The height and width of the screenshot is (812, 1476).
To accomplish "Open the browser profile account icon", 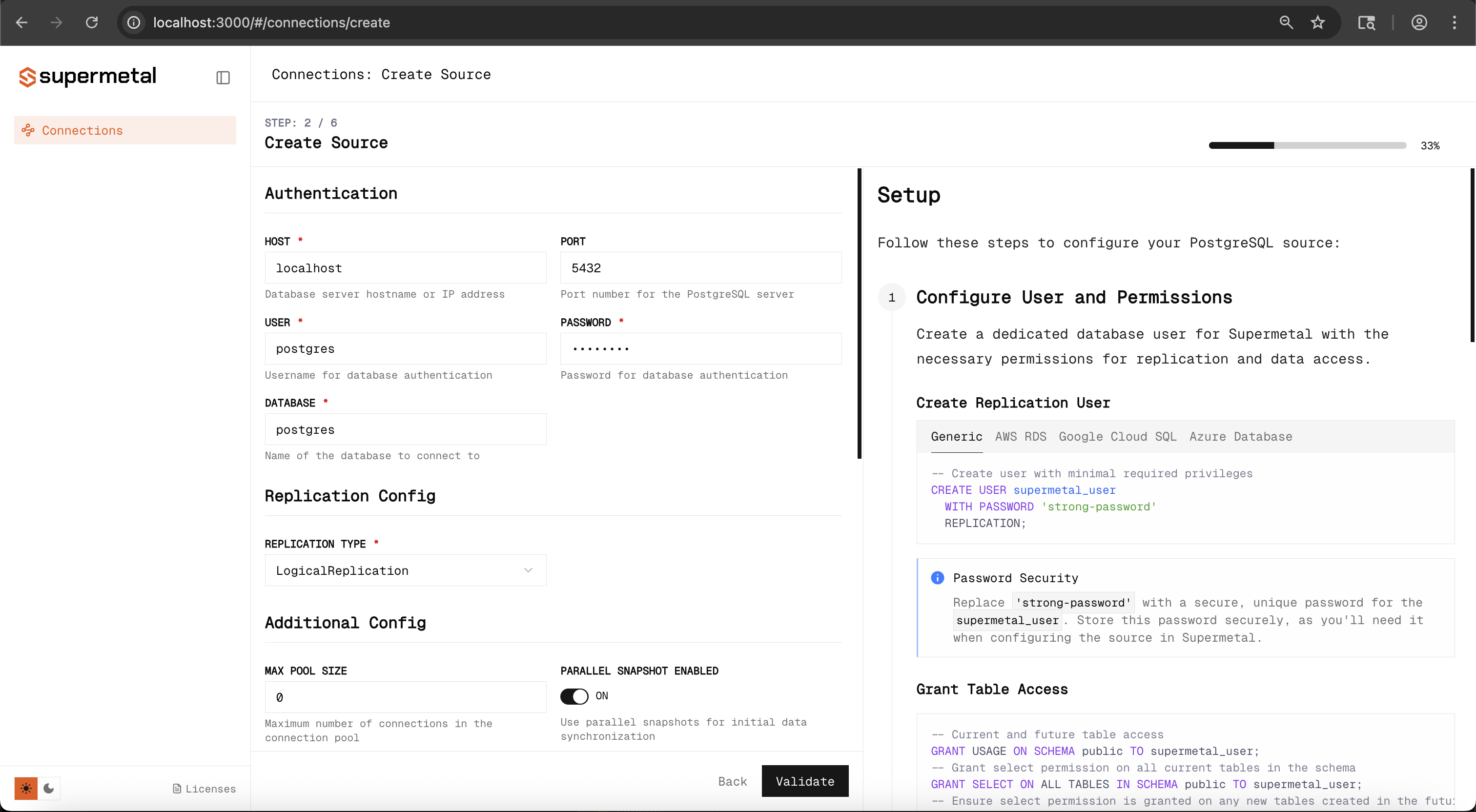I will pos(1419,22).
